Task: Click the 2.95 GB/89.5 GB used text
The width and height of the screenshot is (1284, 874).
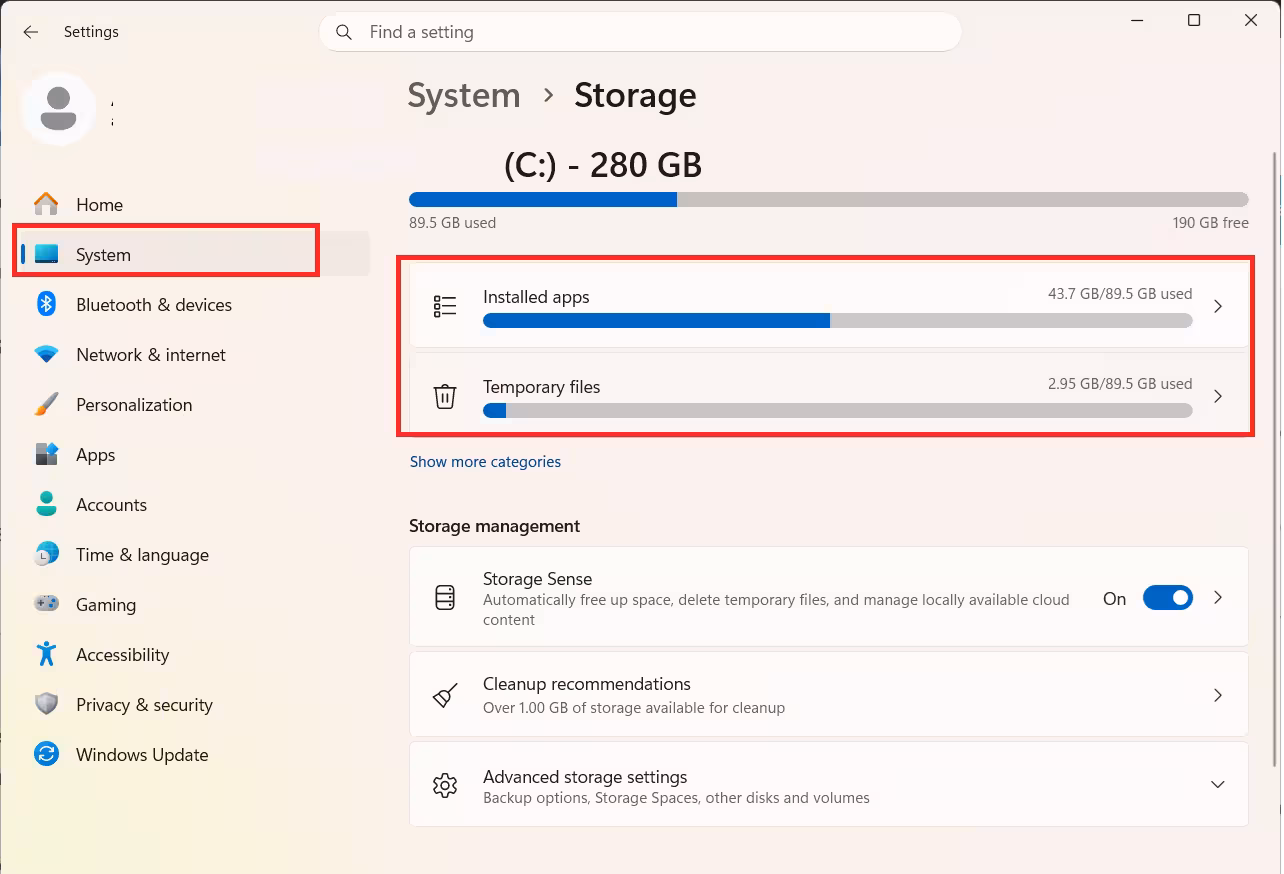Action: 1120,383
